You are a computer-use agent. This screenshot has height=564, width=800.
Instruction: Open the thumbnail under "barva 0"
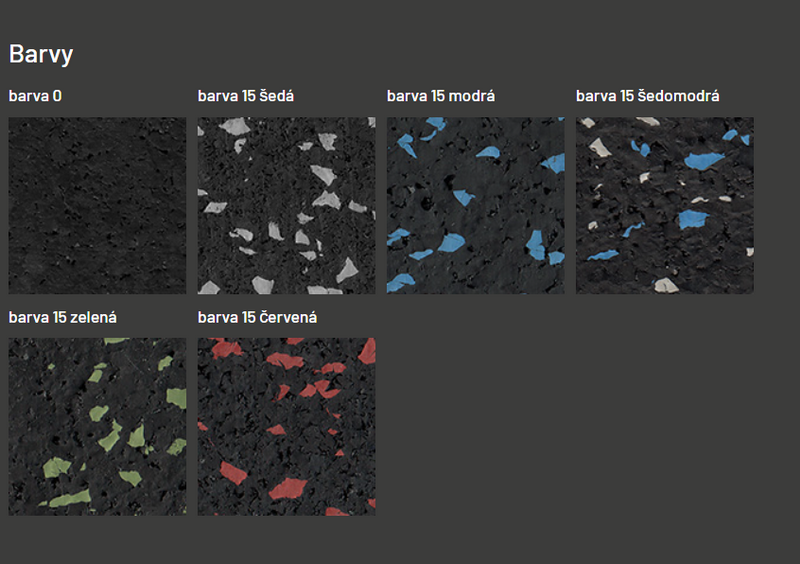(97, 205)
